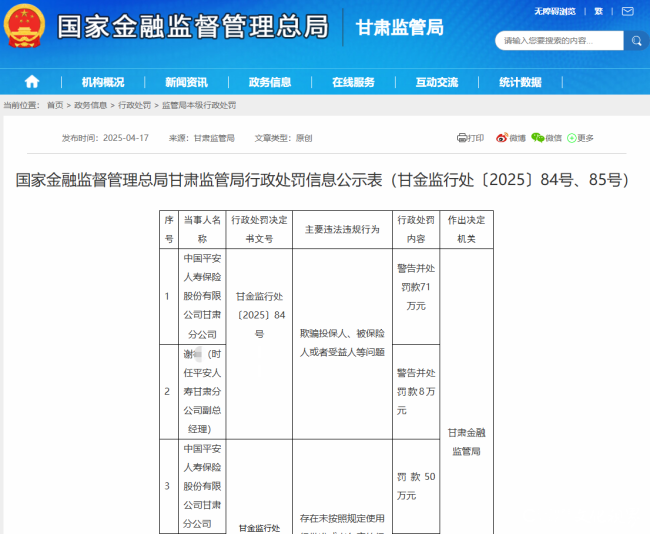This screenshot has height=534, width=650.
Task: Go to 行政处罚 in breadcrumb
Action: 135,105
